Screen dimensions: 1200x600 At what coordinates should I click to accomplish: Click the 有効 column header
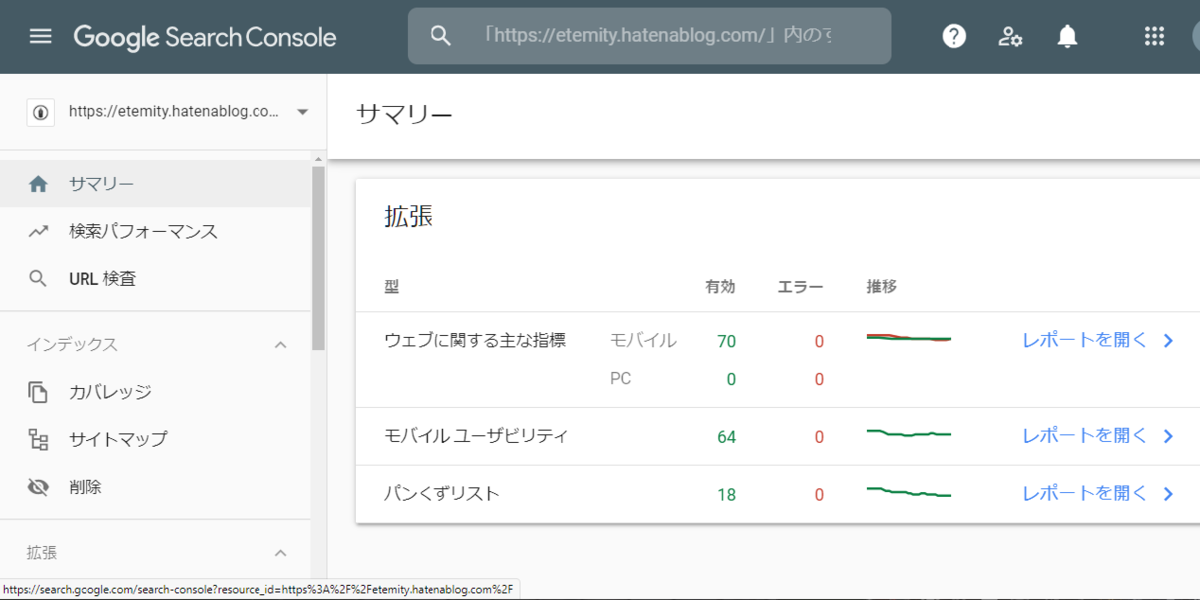[x=720, y=287]
